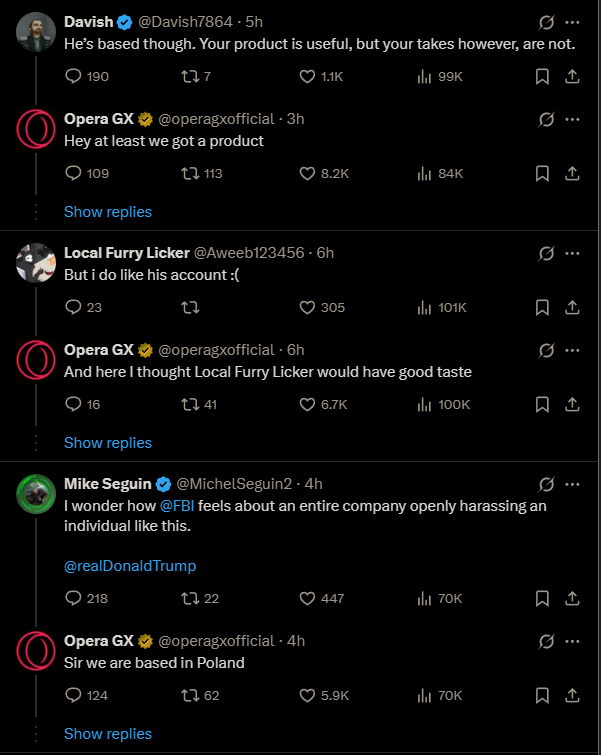Open Mike Seguin's profile avatar
This screenshot has height=755, width=601.
36,494
